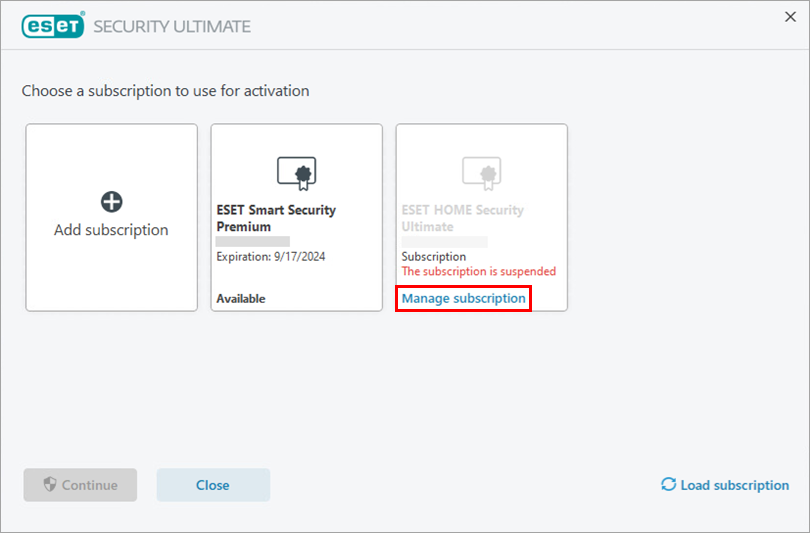Click 'The subscription is suspended' message
The width and height of the screenshot is (810, 533).
pos(479,271)
